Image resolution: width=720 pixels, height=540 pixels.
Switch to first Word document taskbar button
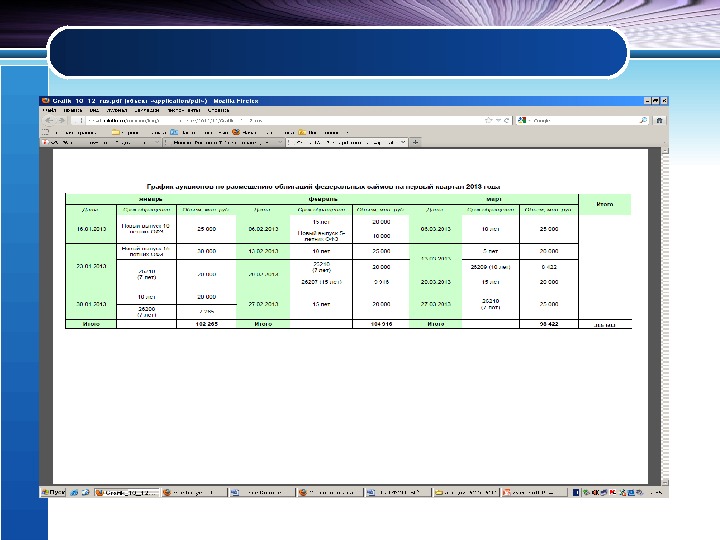coord(262,492)
